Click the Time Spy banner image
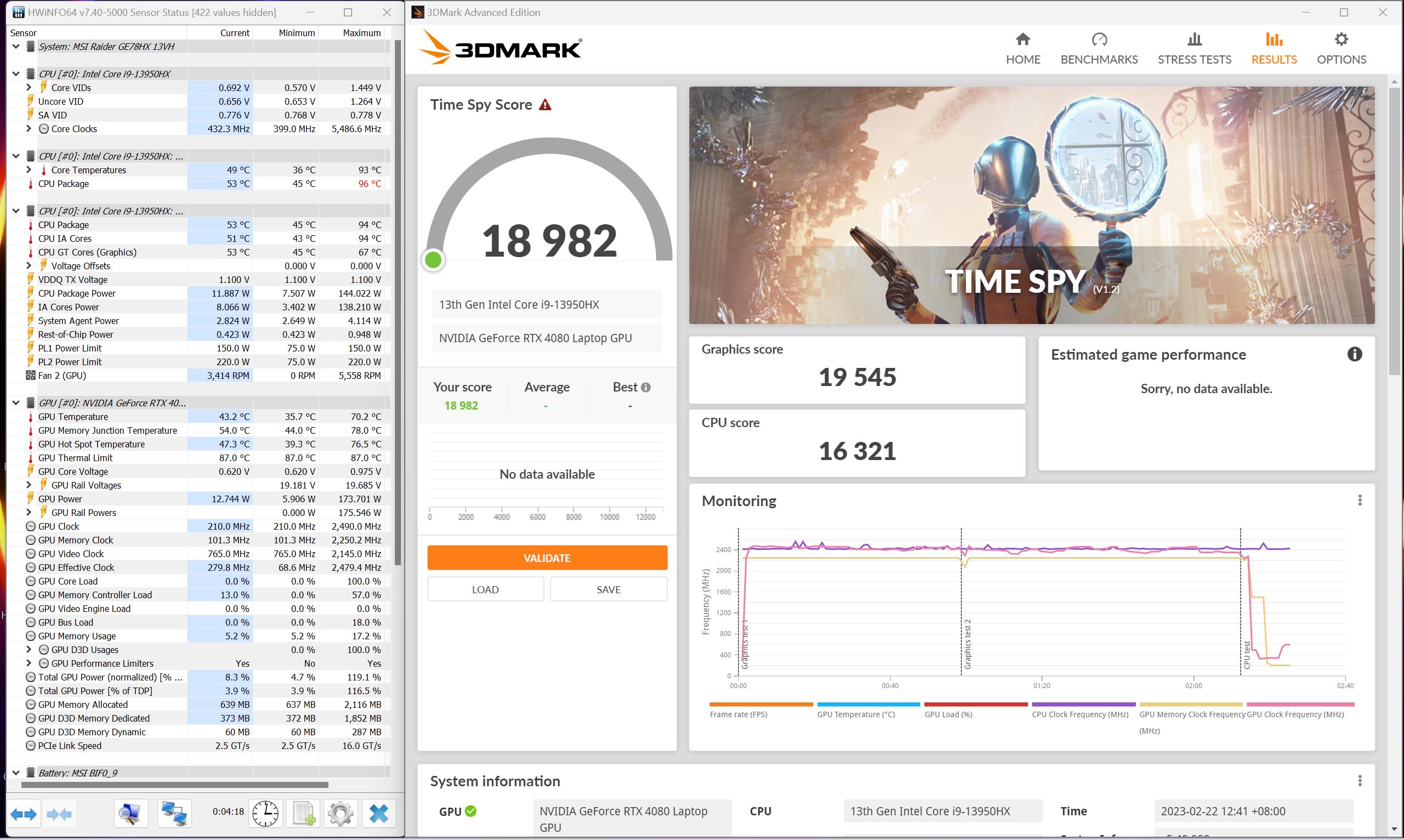Screen dimensions: 1404x840 point(1032,205)
